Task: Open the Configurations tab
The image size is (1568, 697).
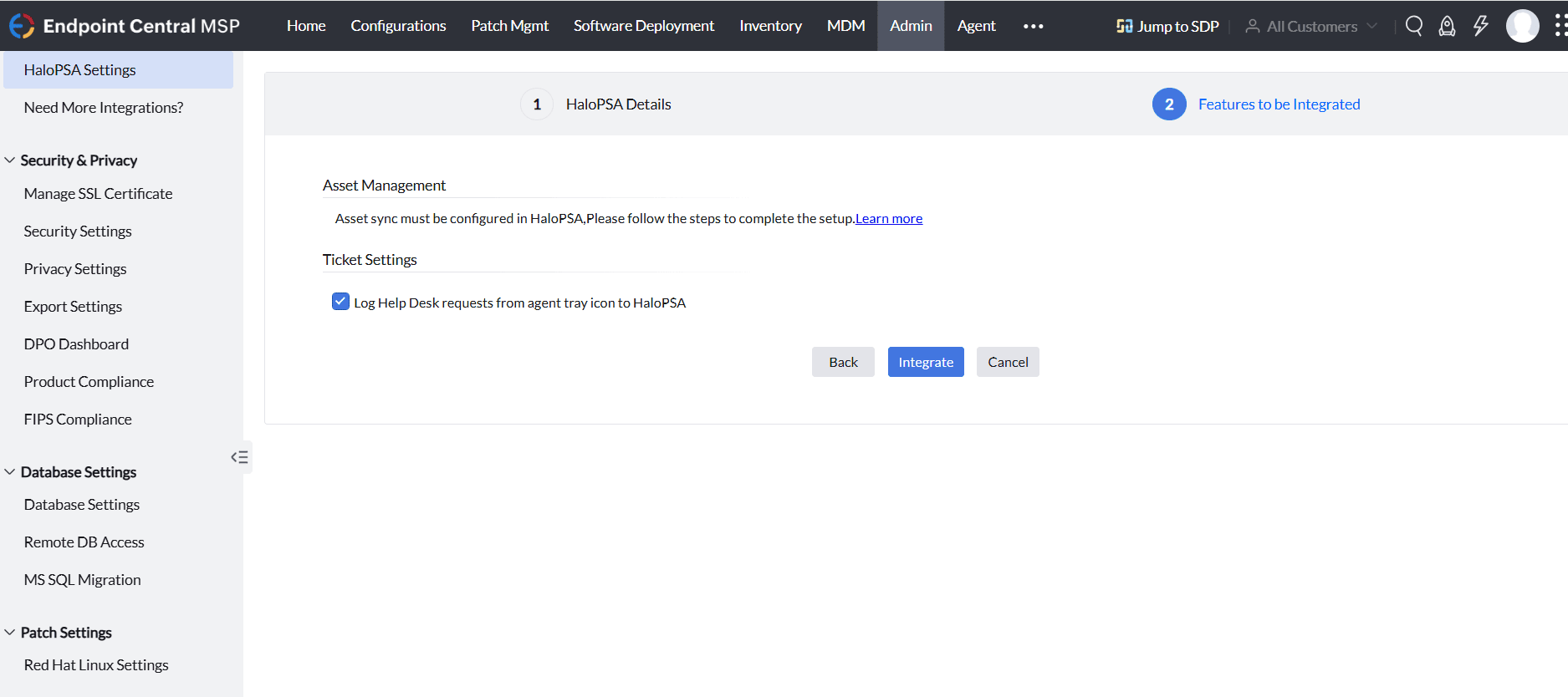Action: tap(398, 26)
